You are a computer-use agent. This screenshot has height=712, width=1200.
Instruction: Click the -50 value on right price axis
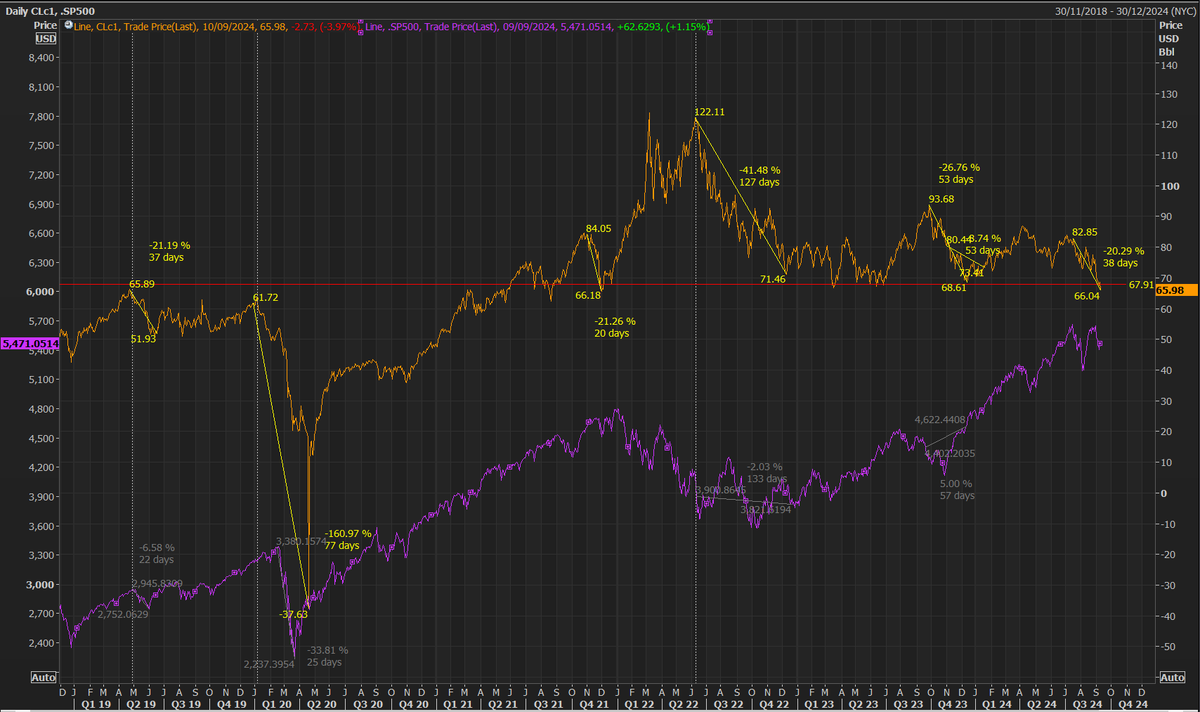click(1166, 647)
